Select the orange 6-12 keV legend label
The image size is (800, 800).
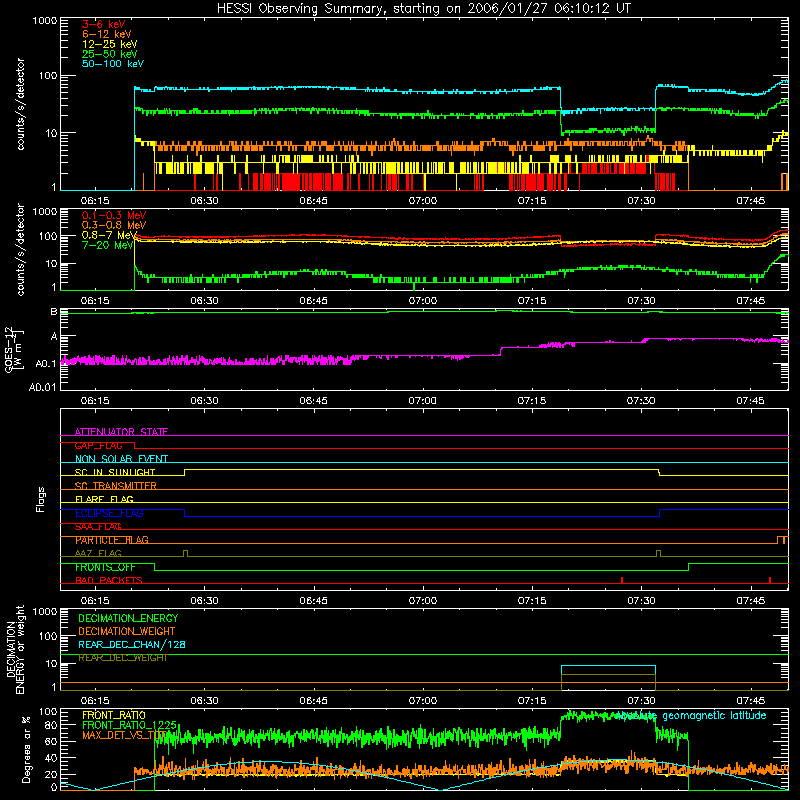[x=107, y=34]
